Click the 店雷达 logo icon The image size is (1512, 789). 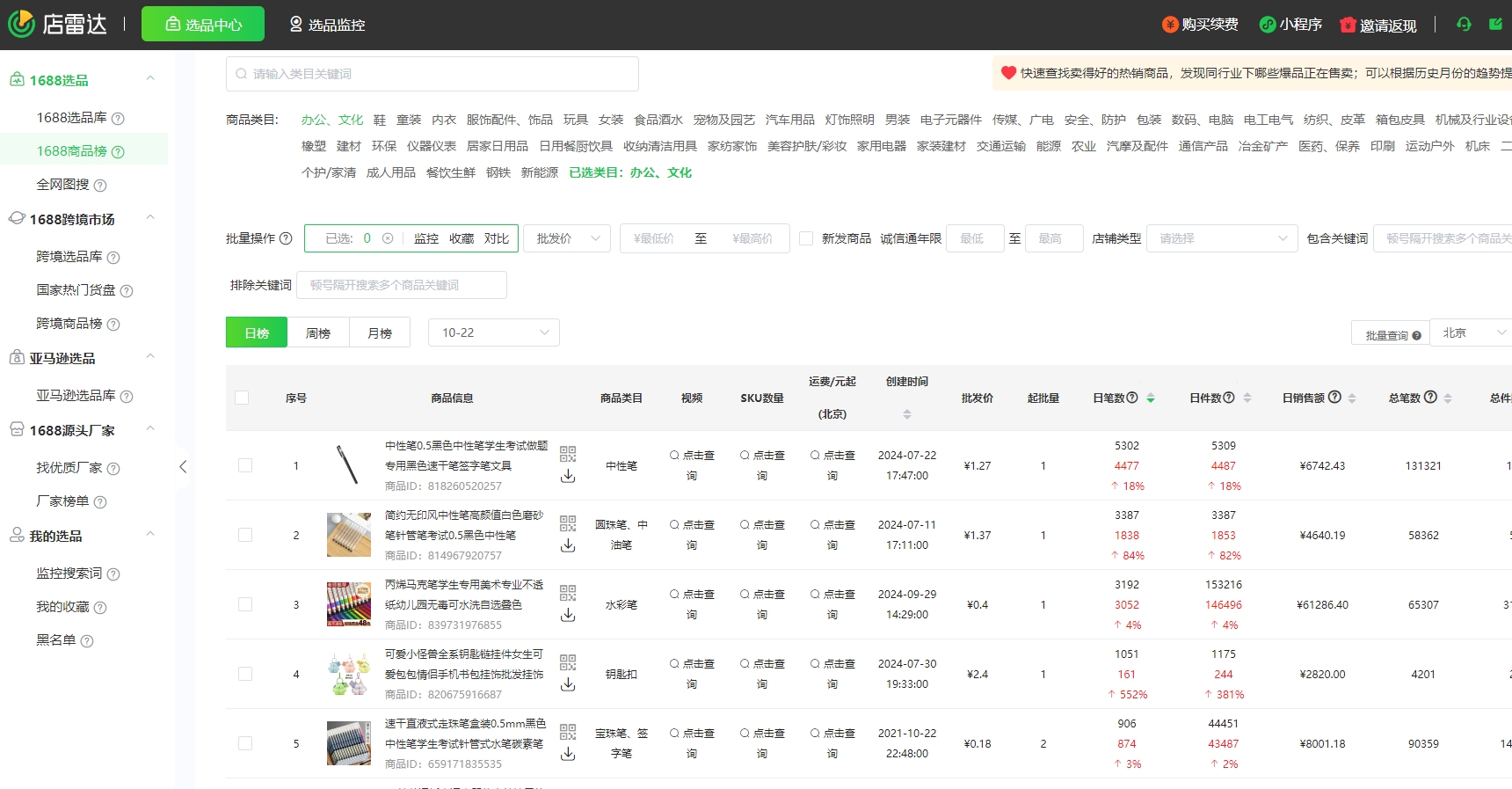click(x=21, y=24)
